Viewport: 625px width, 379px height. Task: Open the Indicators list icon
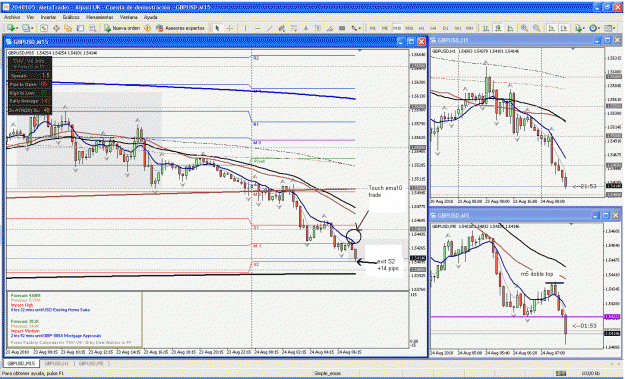[577, 28]
